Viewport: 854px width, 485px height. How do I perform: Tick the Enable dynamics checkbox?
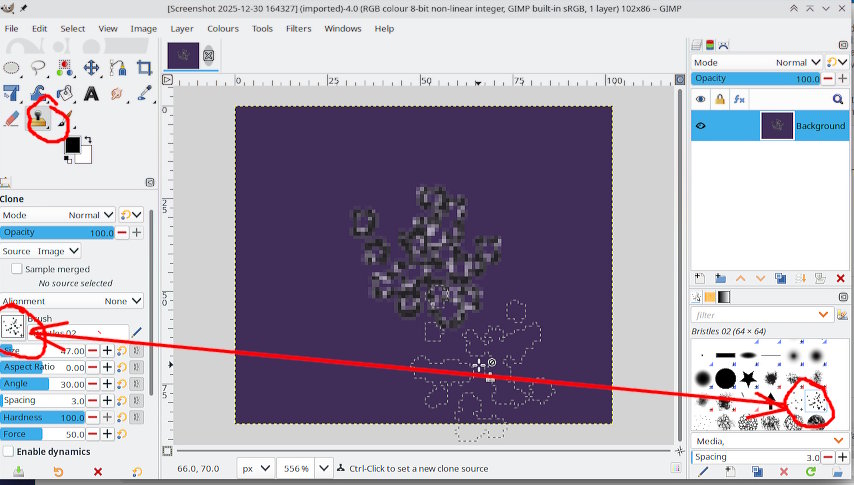pyautogui.click(x=9, y=452)
